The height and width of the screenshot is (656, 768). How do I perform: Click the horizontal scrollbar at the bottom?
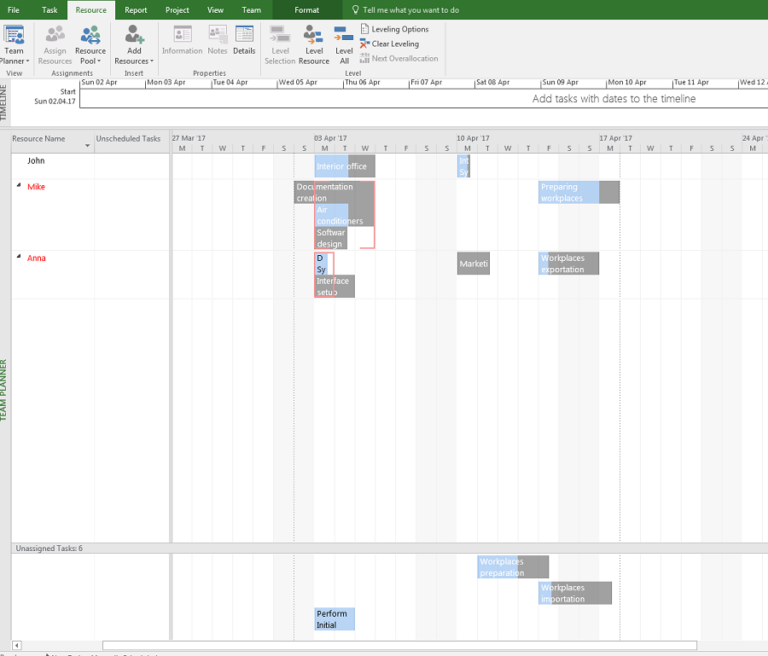pyautogui.click(x=400, y=646)
